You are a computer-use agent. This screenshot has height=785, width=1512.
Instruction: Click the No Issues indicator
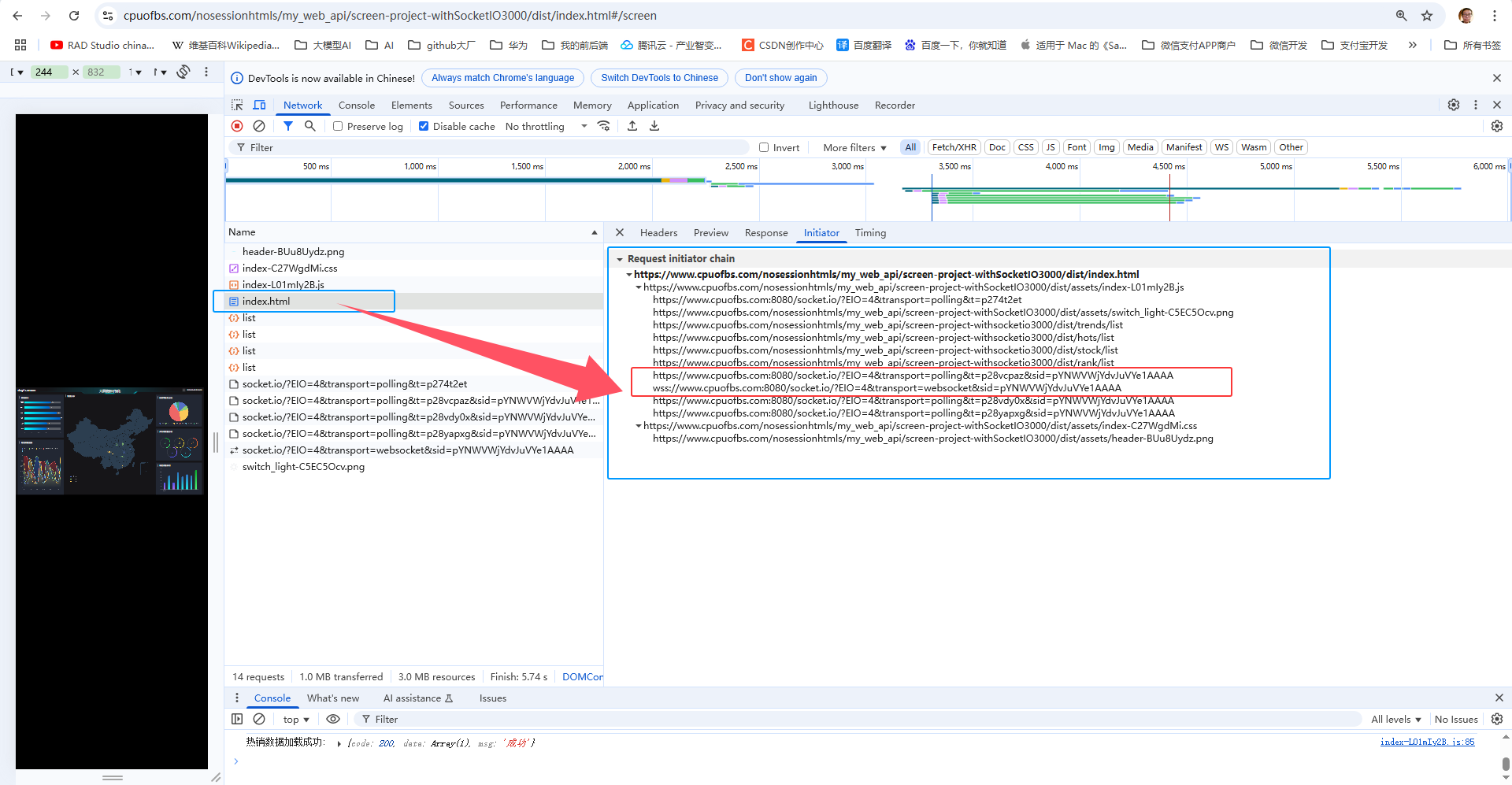pos(1456,719)
